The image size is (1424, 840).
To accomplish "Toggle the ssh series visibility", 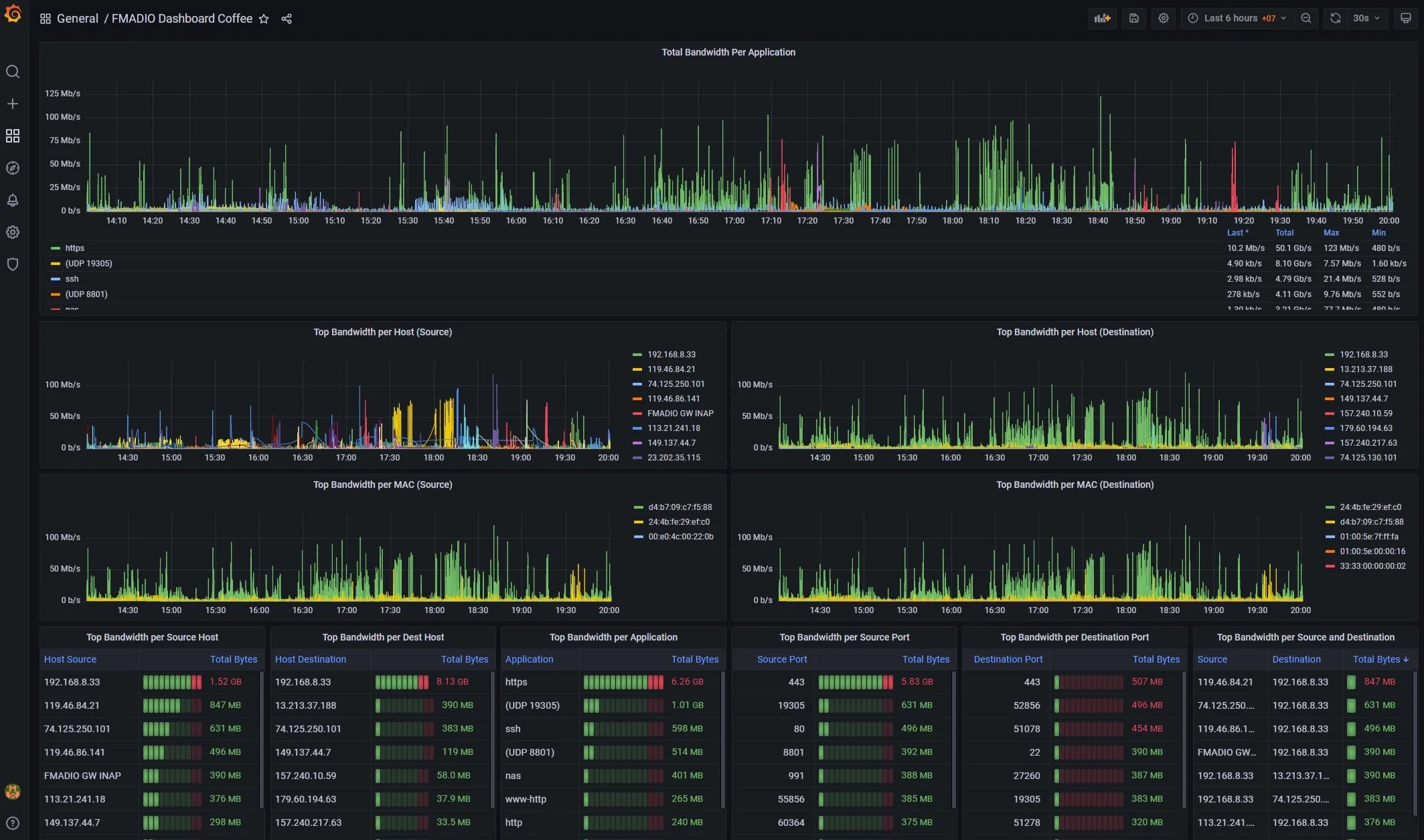I will pyautogui.click(x=72, y=278).
